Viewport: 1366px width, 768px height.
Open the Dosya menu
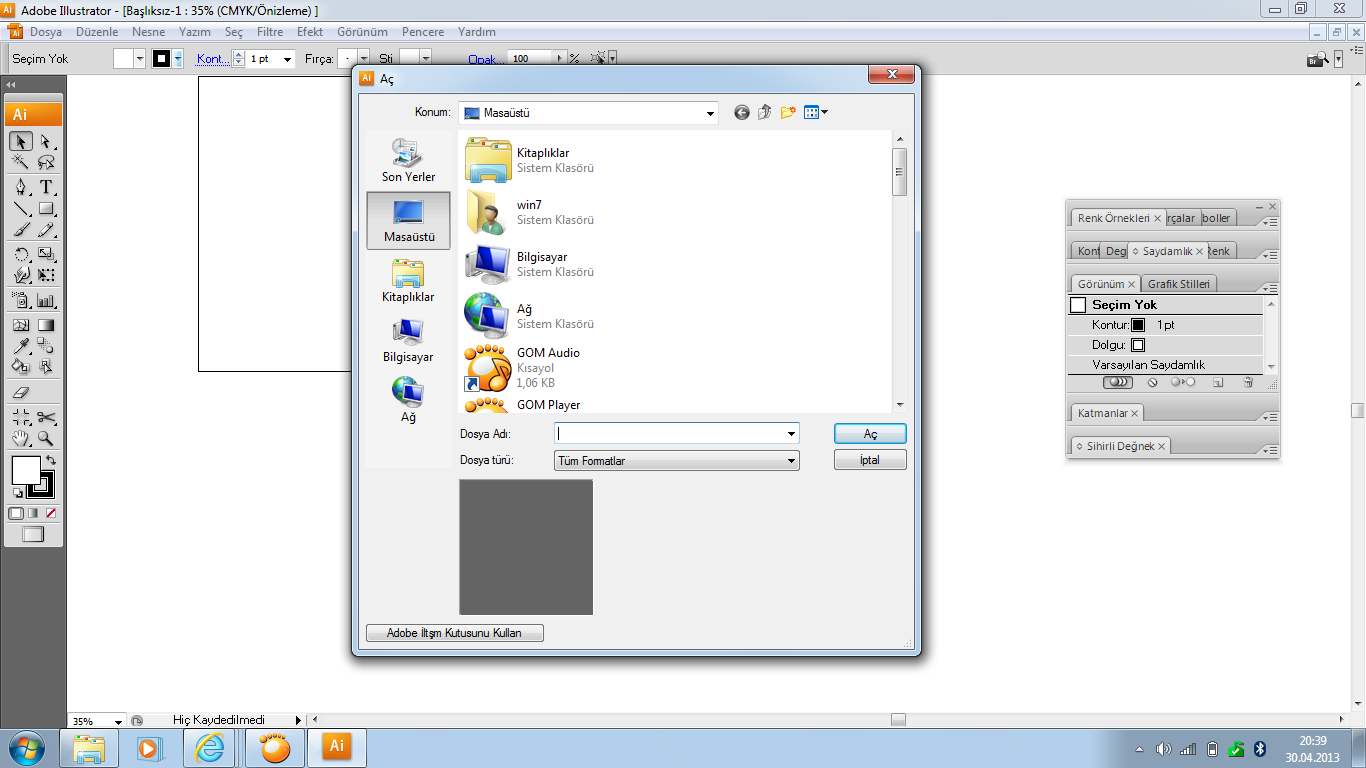coord(46,32)
